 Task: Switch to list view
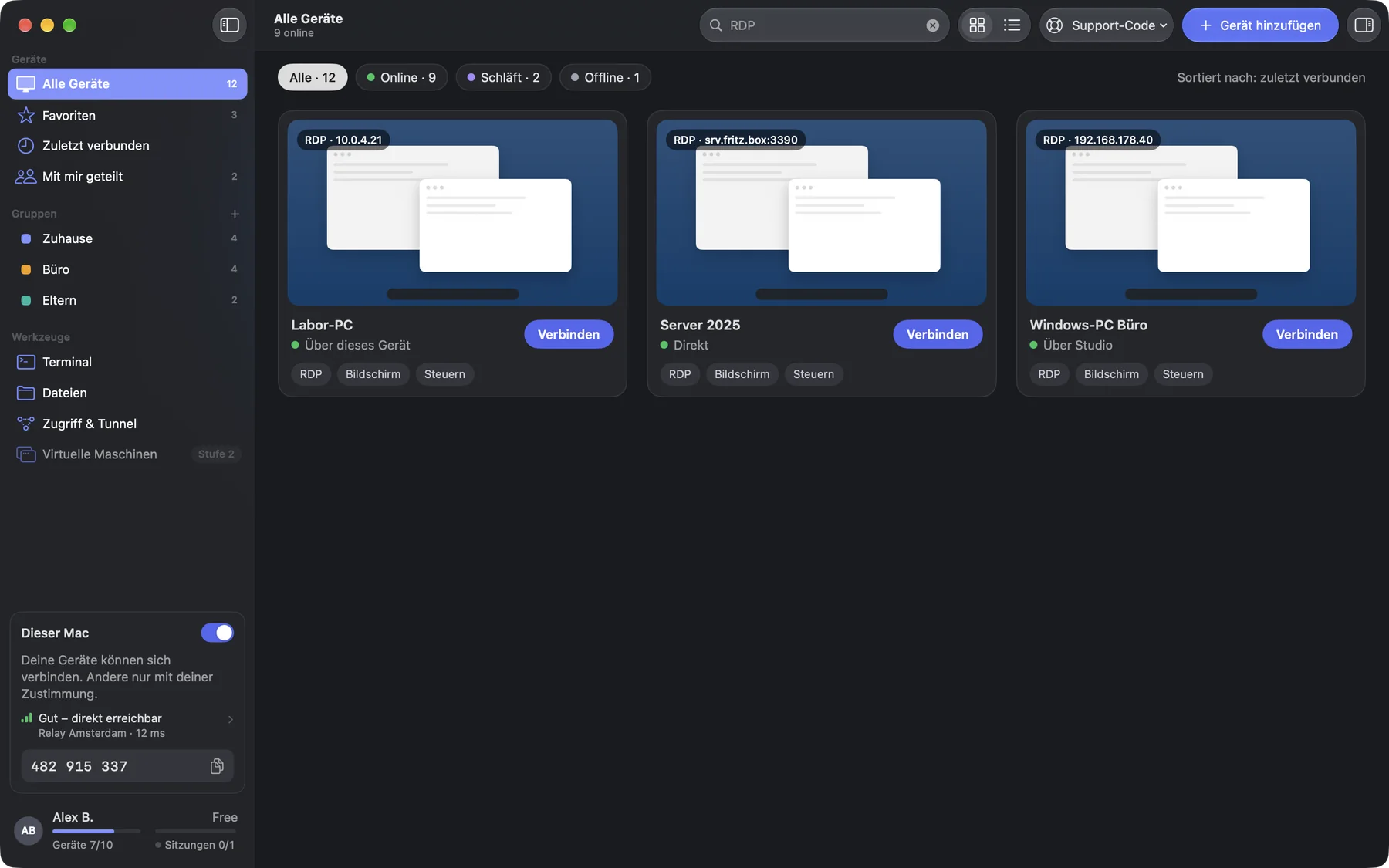(x=1012, y=25)
